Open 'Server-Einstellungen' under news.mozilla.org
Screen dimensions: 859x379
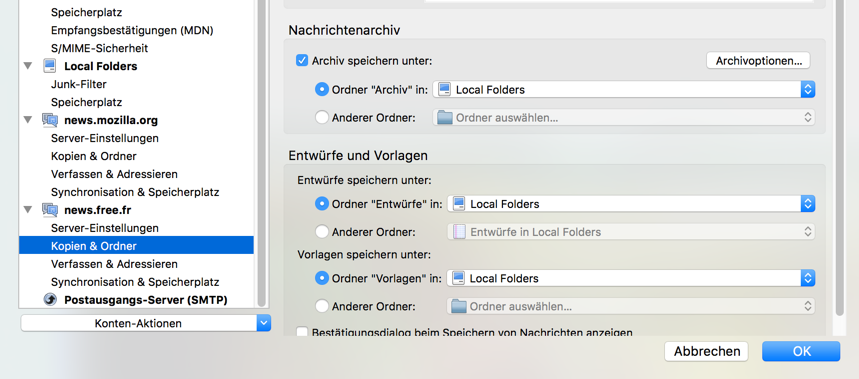click(105, 138)
